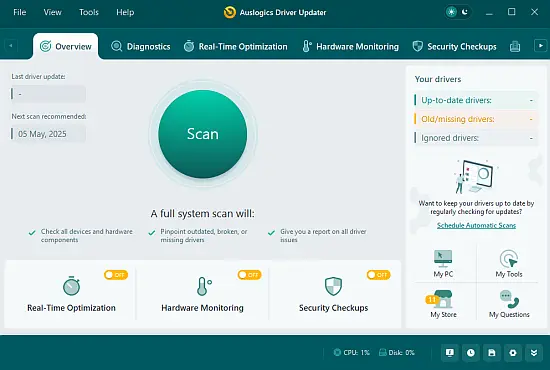Click the Auslogics Driver Updater logo icon

230,12
